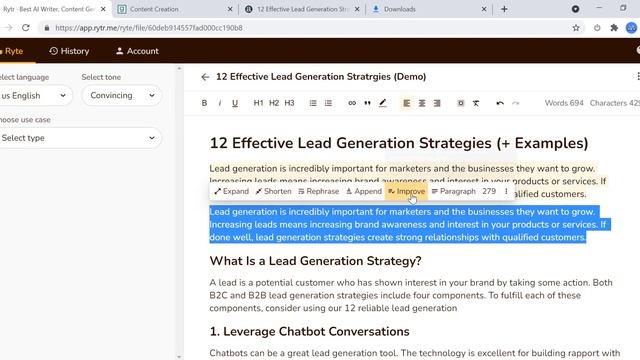
Task: Toggle bold formatting in editor toolbar
Action: (204, 103)
